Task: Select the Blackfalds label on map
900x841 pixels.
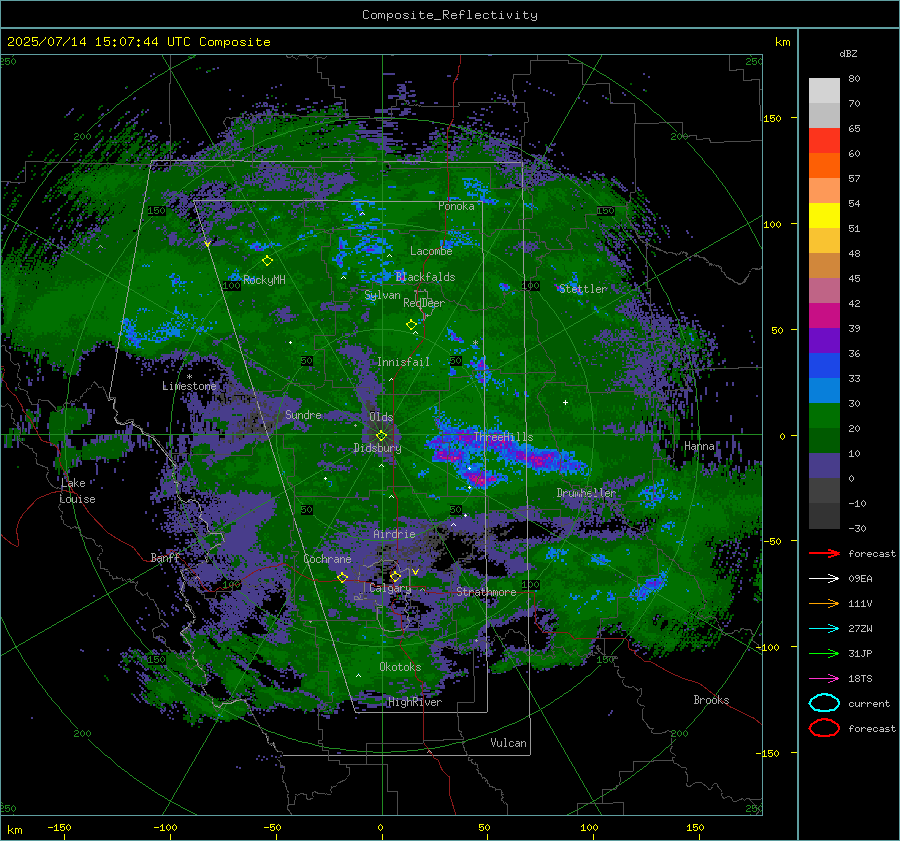Action: click(x=425, y=277)
